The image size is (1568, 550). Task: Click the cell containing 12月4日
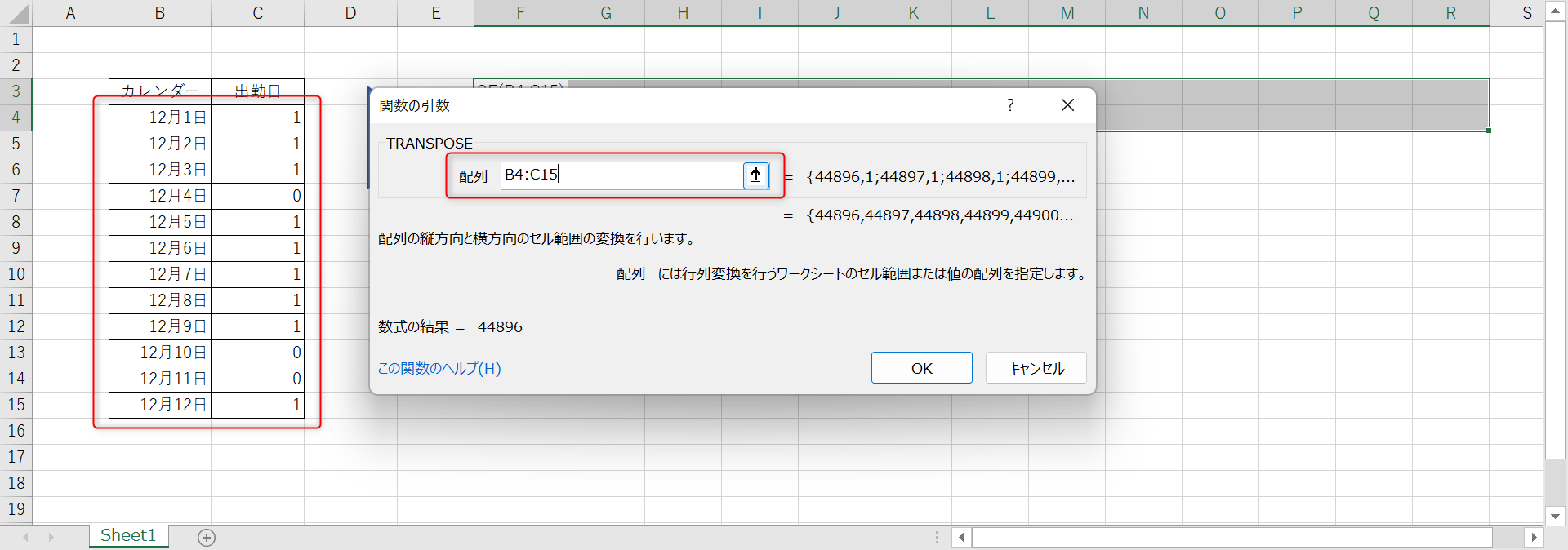tap(160, 196)
